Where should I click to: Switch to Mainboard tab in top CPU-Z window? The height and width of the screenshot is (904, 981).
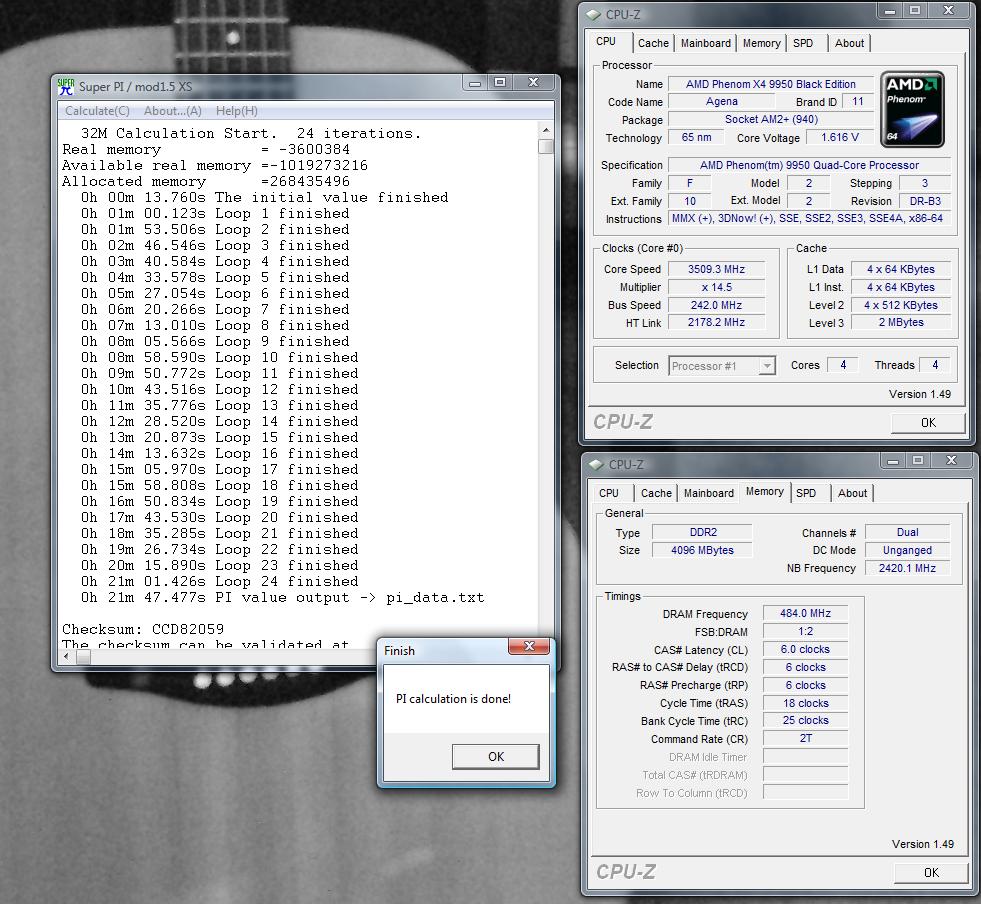[705, 43]
